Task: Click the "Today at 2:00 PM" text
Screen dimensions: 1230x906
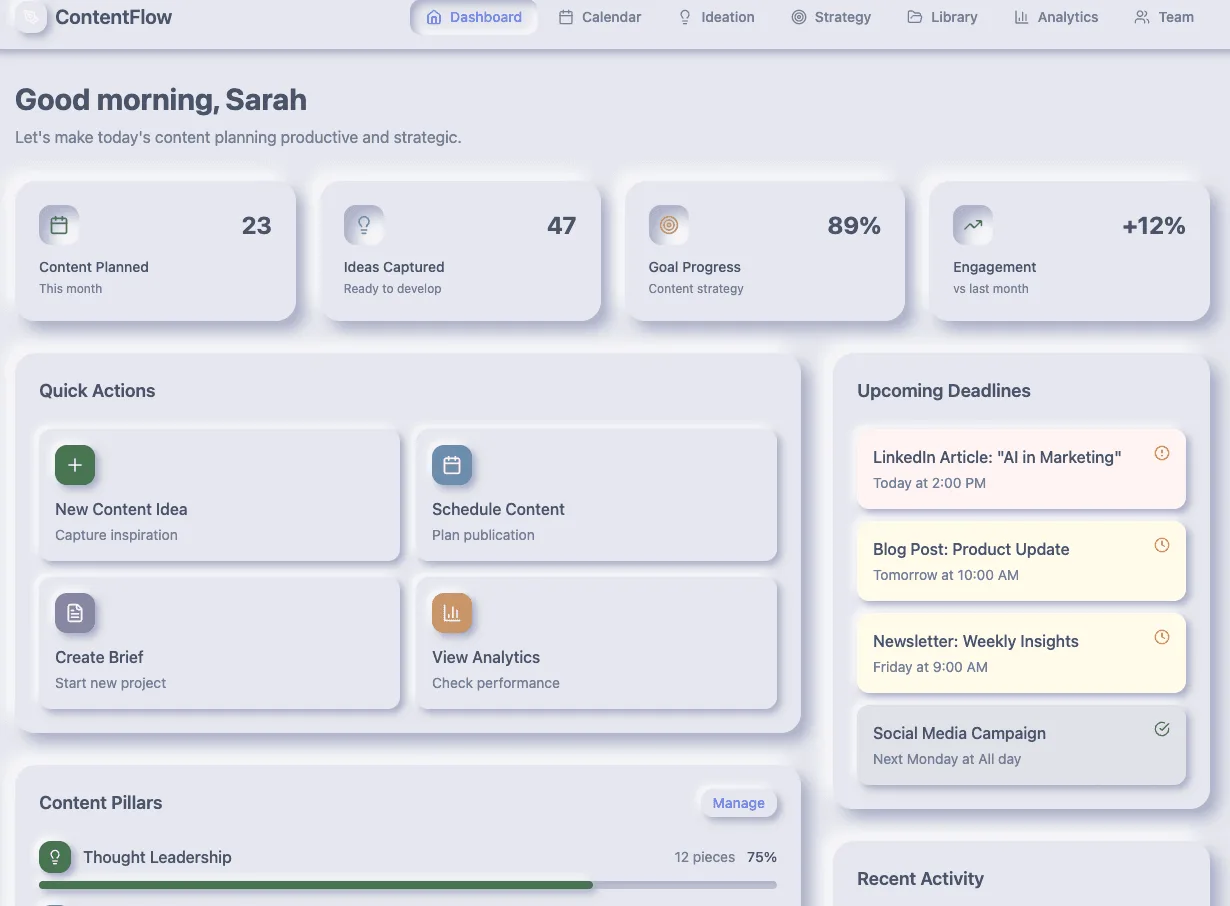Action: point(929,483)
